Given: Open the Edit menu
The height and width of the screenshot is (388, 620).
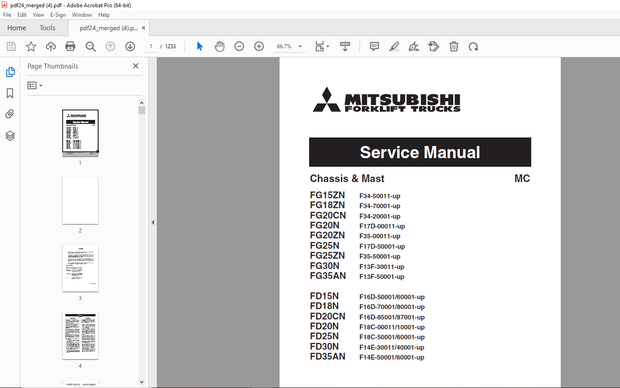Looking at the screenshot, I should pyautogui.click(x=22, y=15).
